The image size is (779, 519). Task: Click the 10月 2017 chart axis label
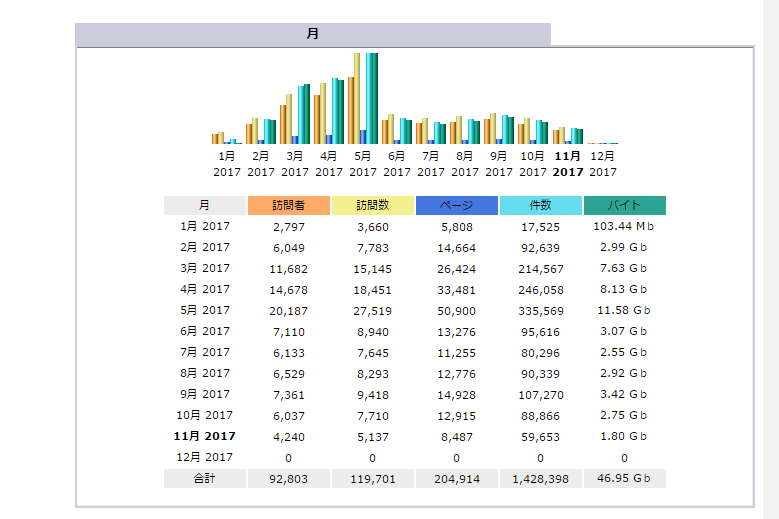click(533, 164)
